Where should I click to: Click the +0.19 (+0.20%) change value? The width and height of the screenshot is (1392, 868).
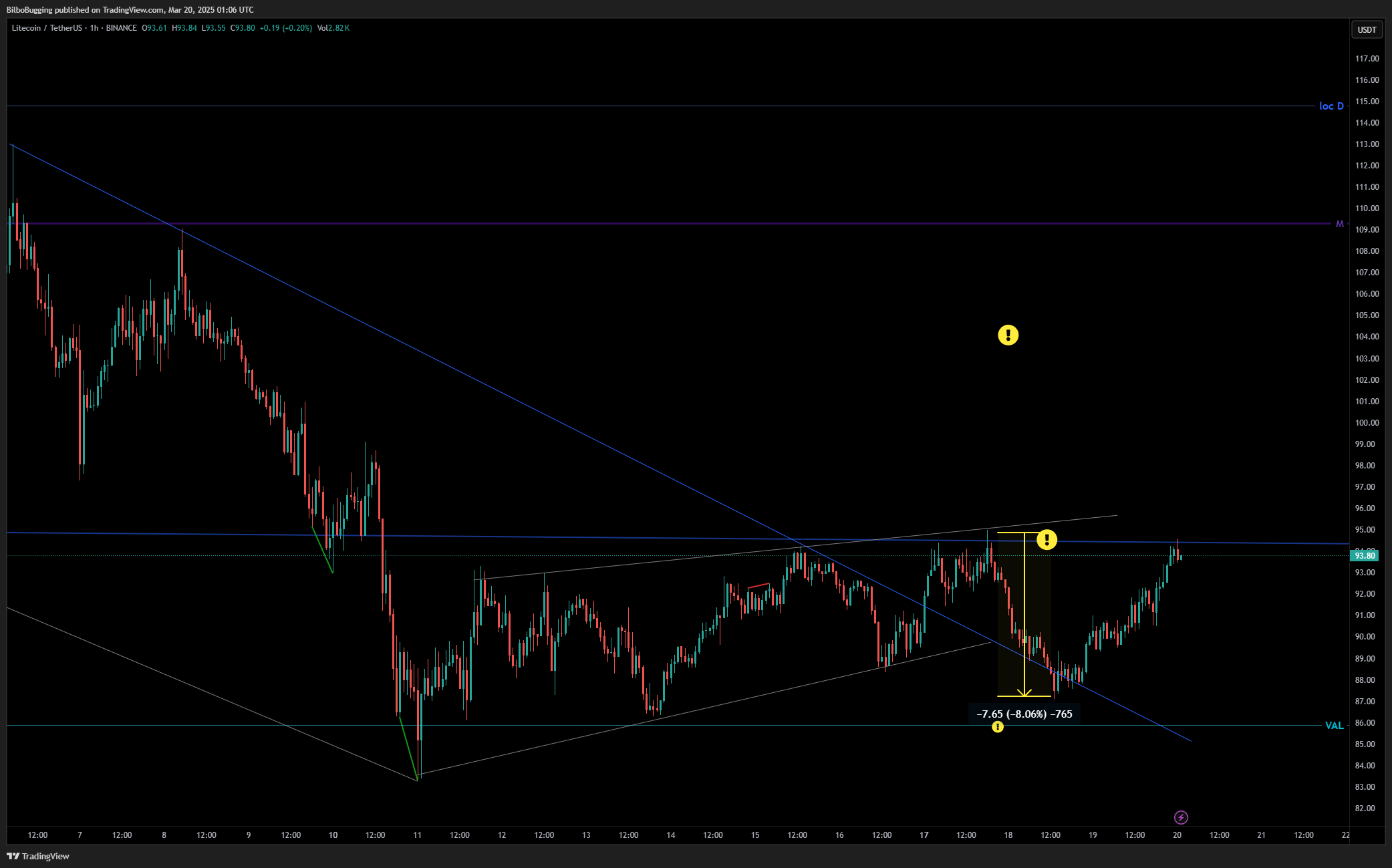click(x=286, y=28)
